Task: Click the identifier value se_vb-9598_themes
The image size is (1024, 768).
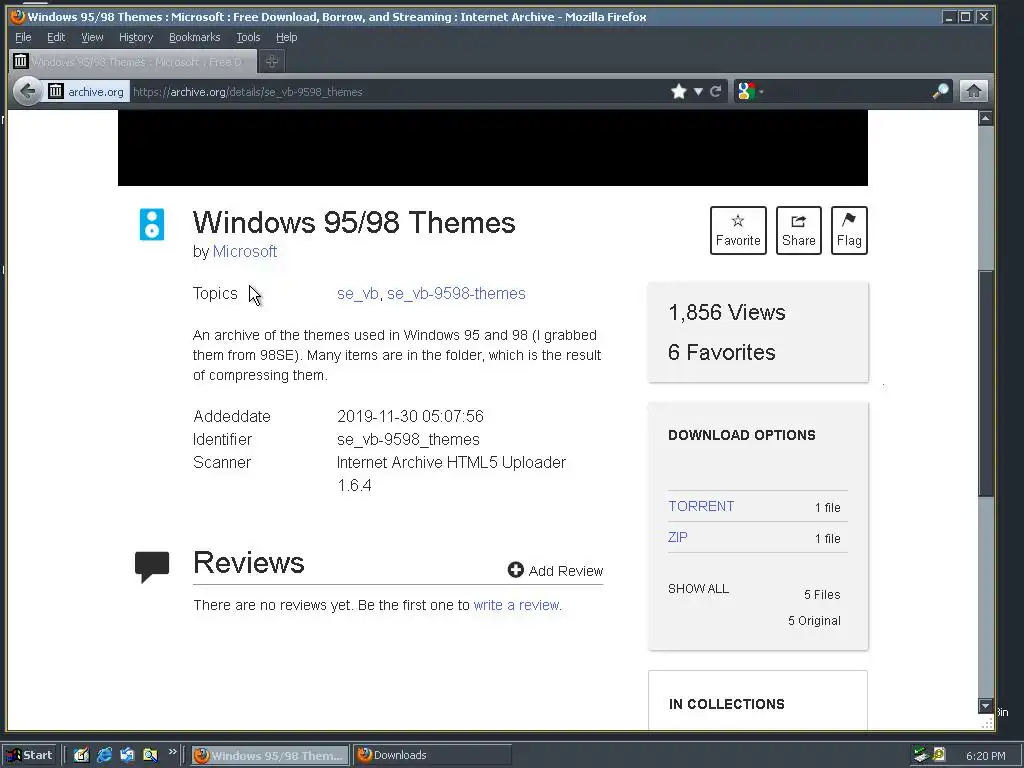Action: 408,440
